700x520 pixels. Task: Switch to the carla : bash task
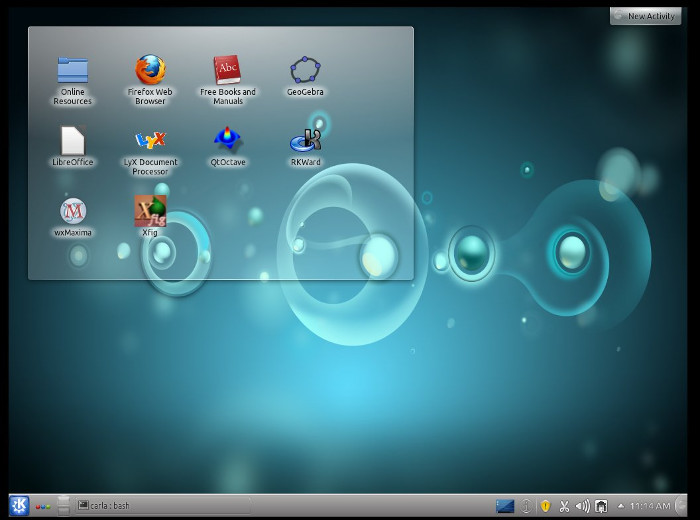162,506
